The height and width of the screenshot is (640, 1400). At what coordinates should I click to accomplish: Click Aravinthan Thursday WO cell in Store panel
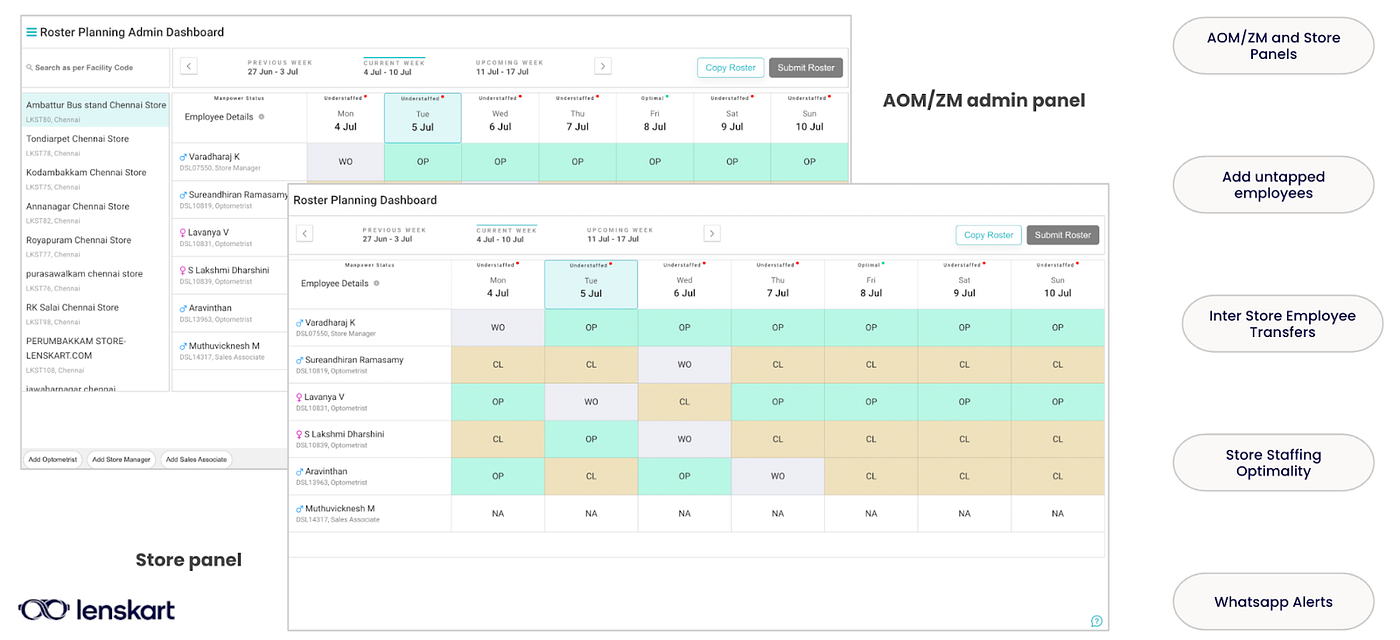[x=778, y=476]
